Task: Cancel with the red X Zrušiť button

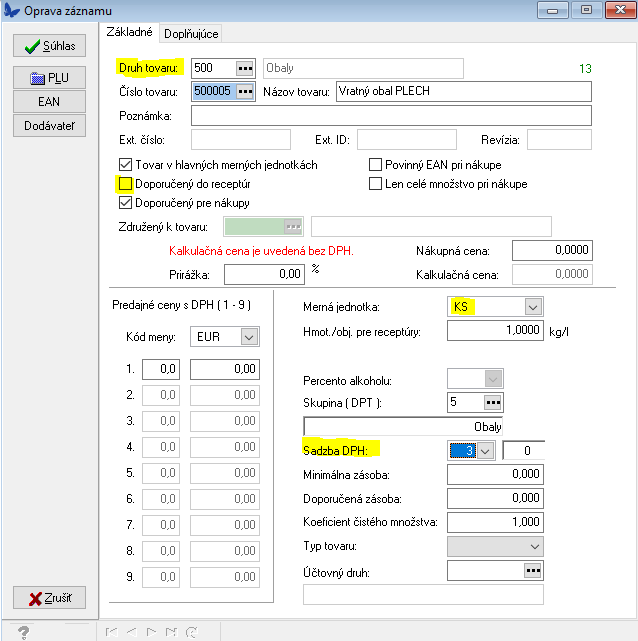Action: coord(50,598)
